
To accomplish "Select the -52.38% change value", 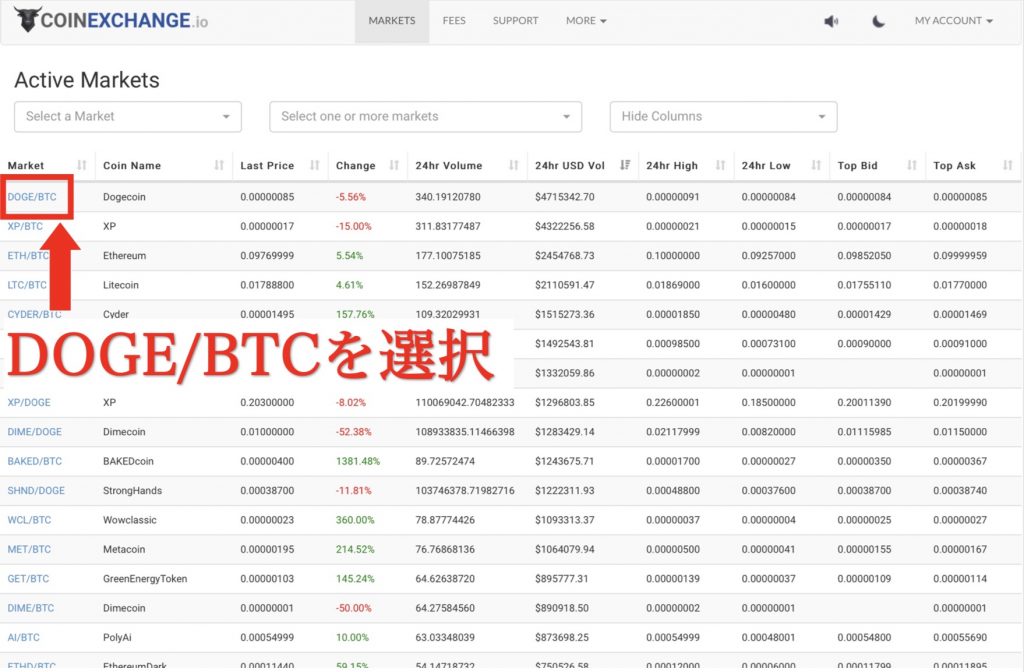I will click(x=353, y=432).
